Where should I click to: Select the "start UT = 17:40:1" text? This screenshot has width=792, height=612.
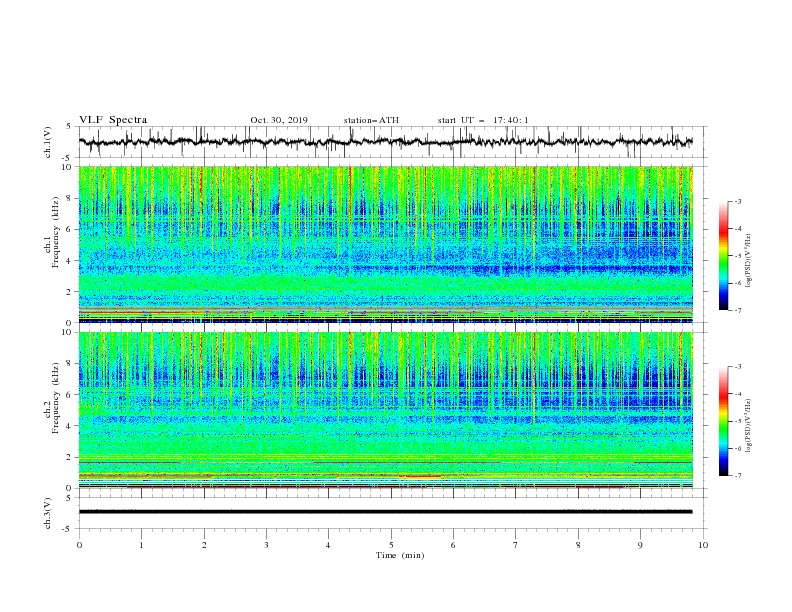(483, 120)
